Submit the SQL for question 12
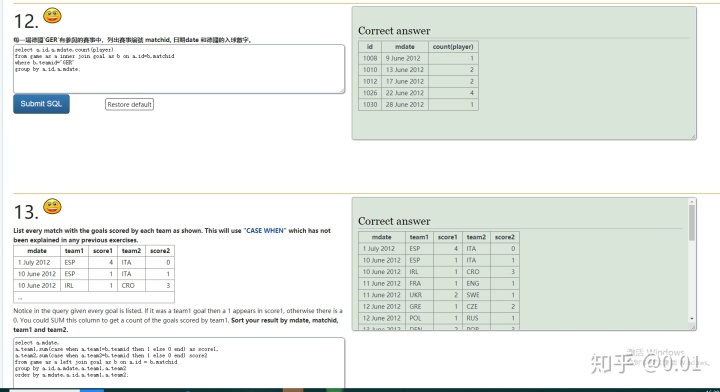 coord(41,104)
